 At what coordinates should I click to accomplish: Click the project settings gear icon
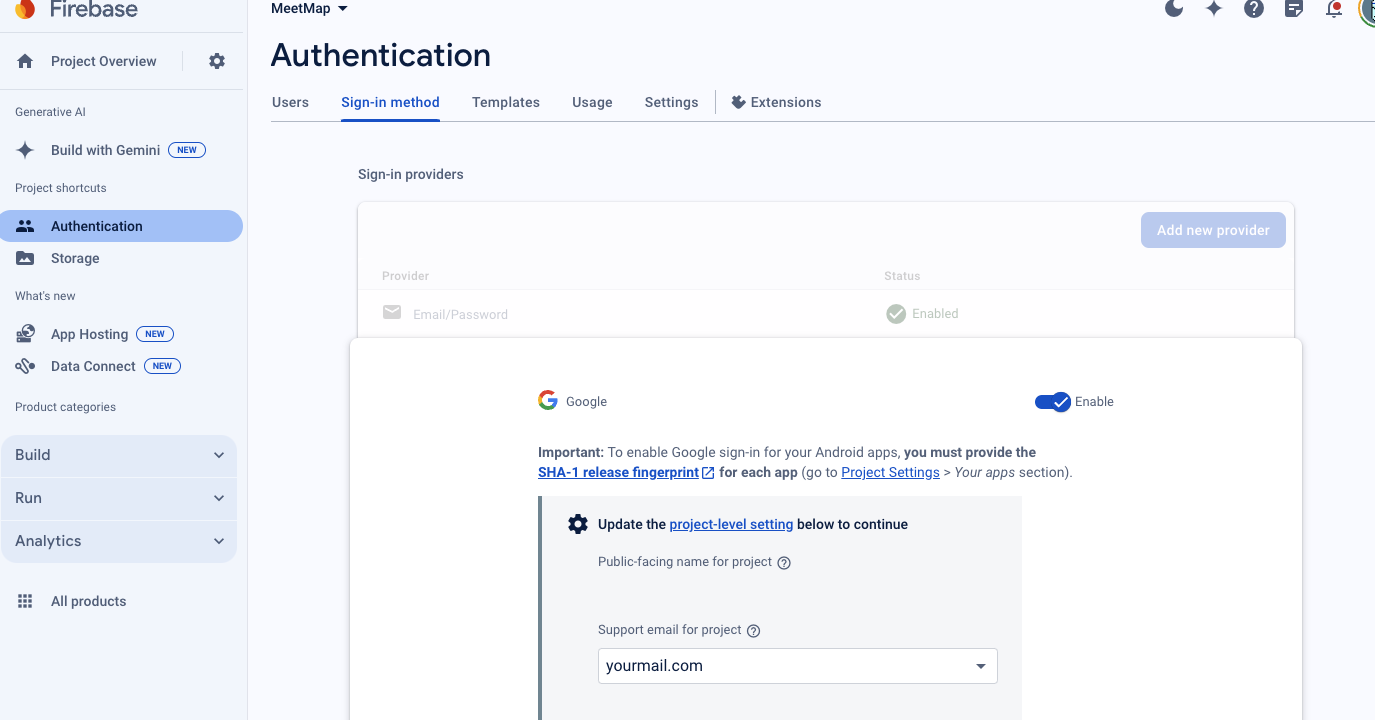pyautogui.click(x=217, y=61)
